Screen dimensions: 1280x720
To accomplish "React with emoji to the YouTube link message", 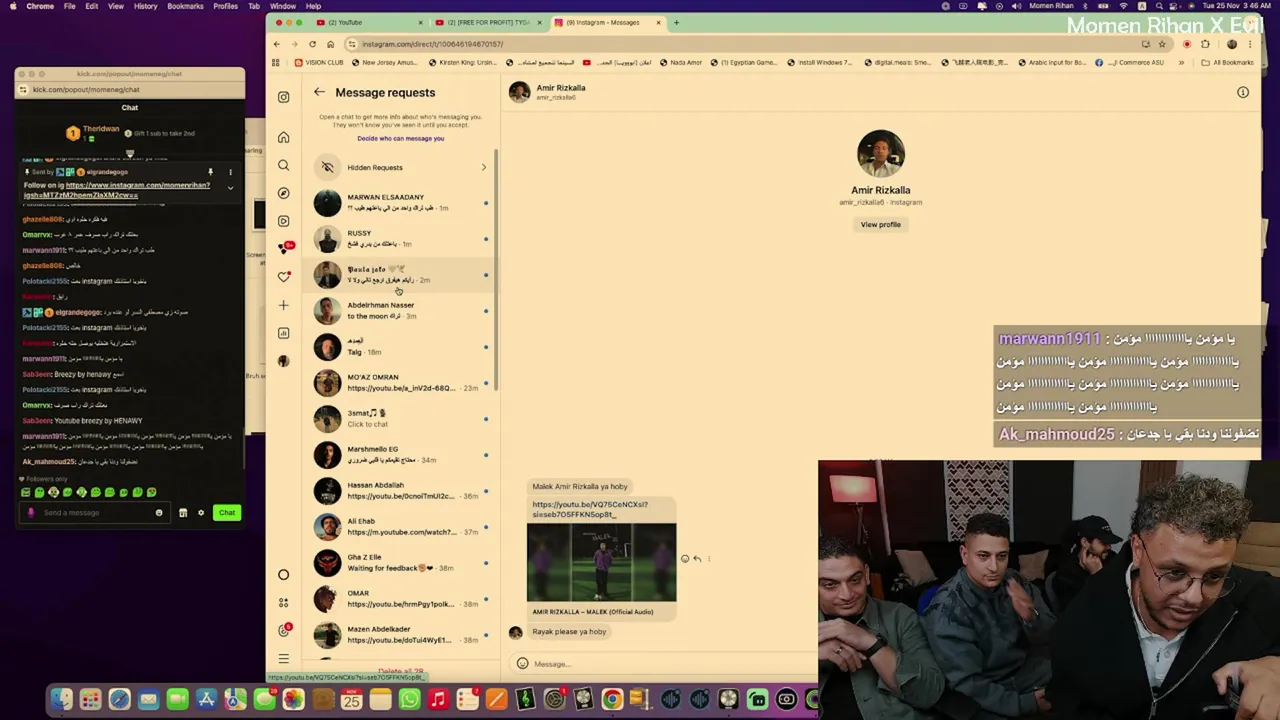I will [x=685, y=559].
